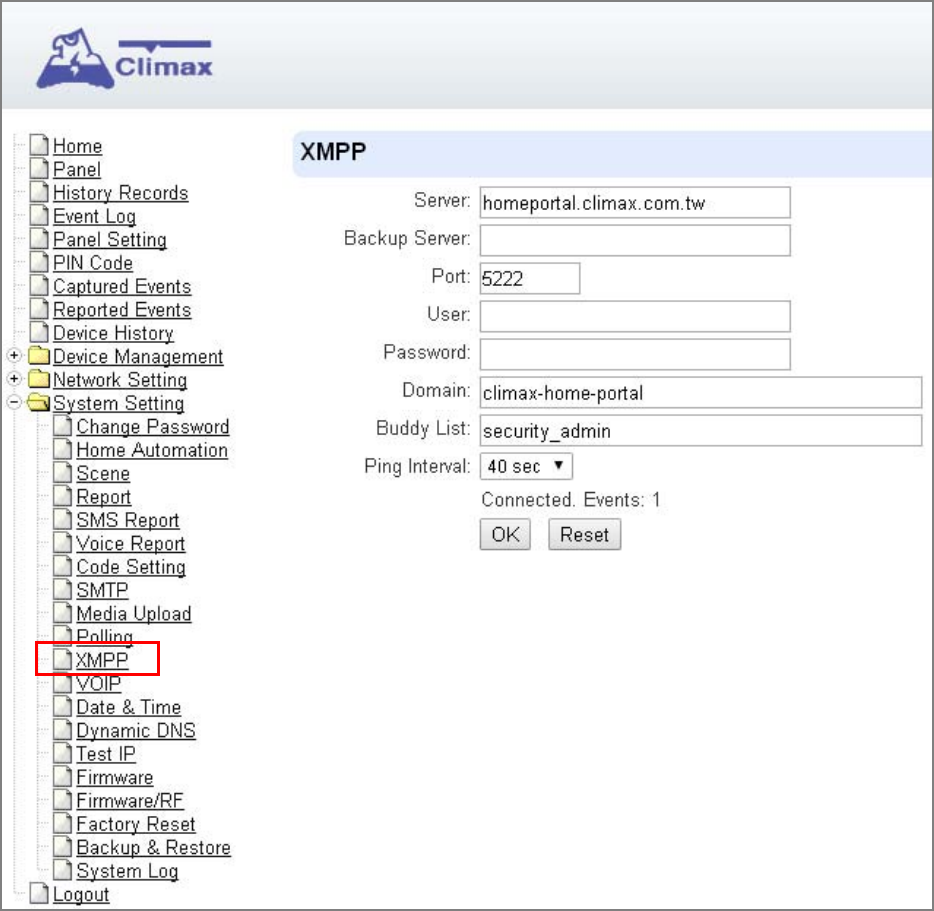This screenshot has height=911, width=934.
Task: View Captured Events
Action: pyautogui.click(x=122, y=286)
